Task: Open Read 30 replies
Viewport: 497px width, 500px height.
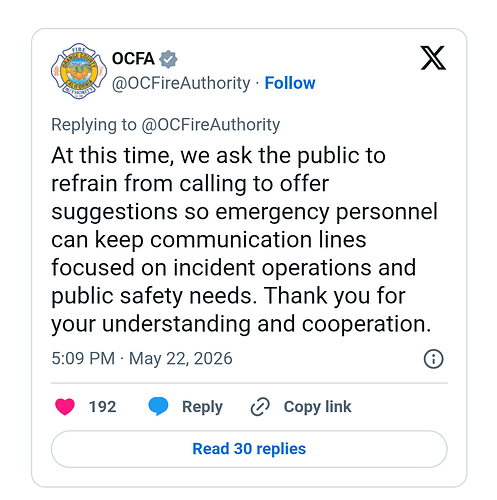Action: pyautogui.click(x=249, y=449)
